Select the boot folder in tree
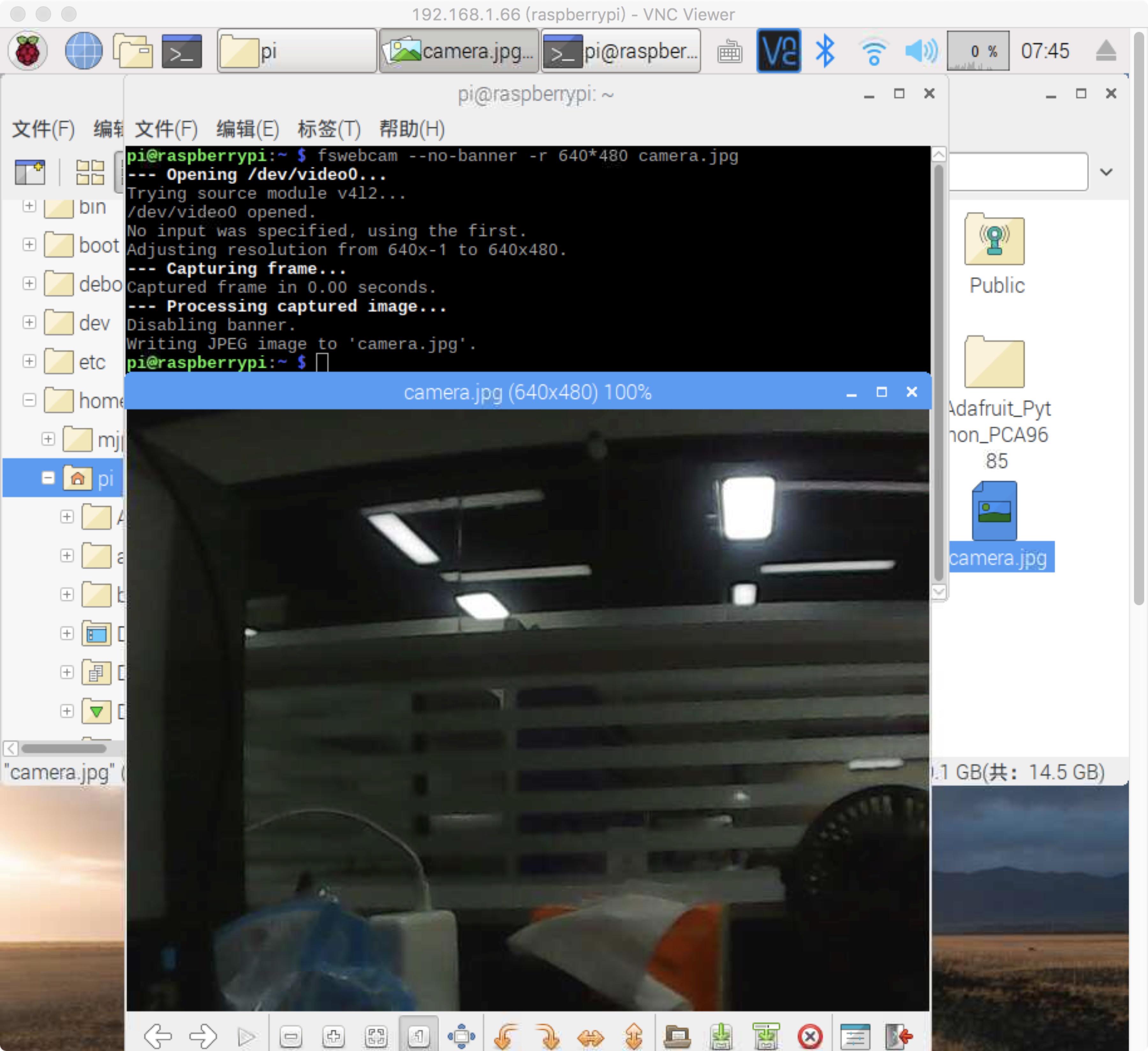1148x1051 pixels. point(82,245)
